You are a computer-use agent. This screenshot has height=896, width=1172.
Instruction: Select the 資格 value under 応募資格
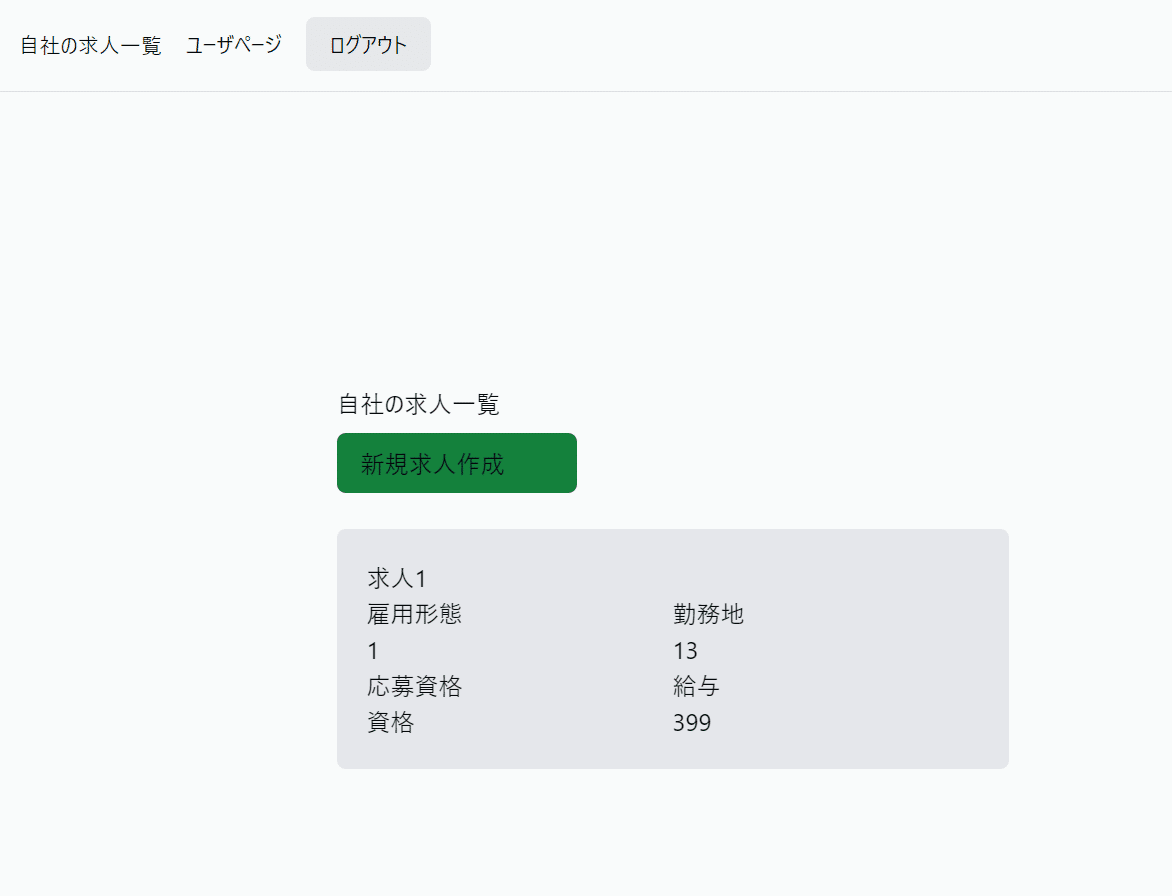[x=390, y=723]
